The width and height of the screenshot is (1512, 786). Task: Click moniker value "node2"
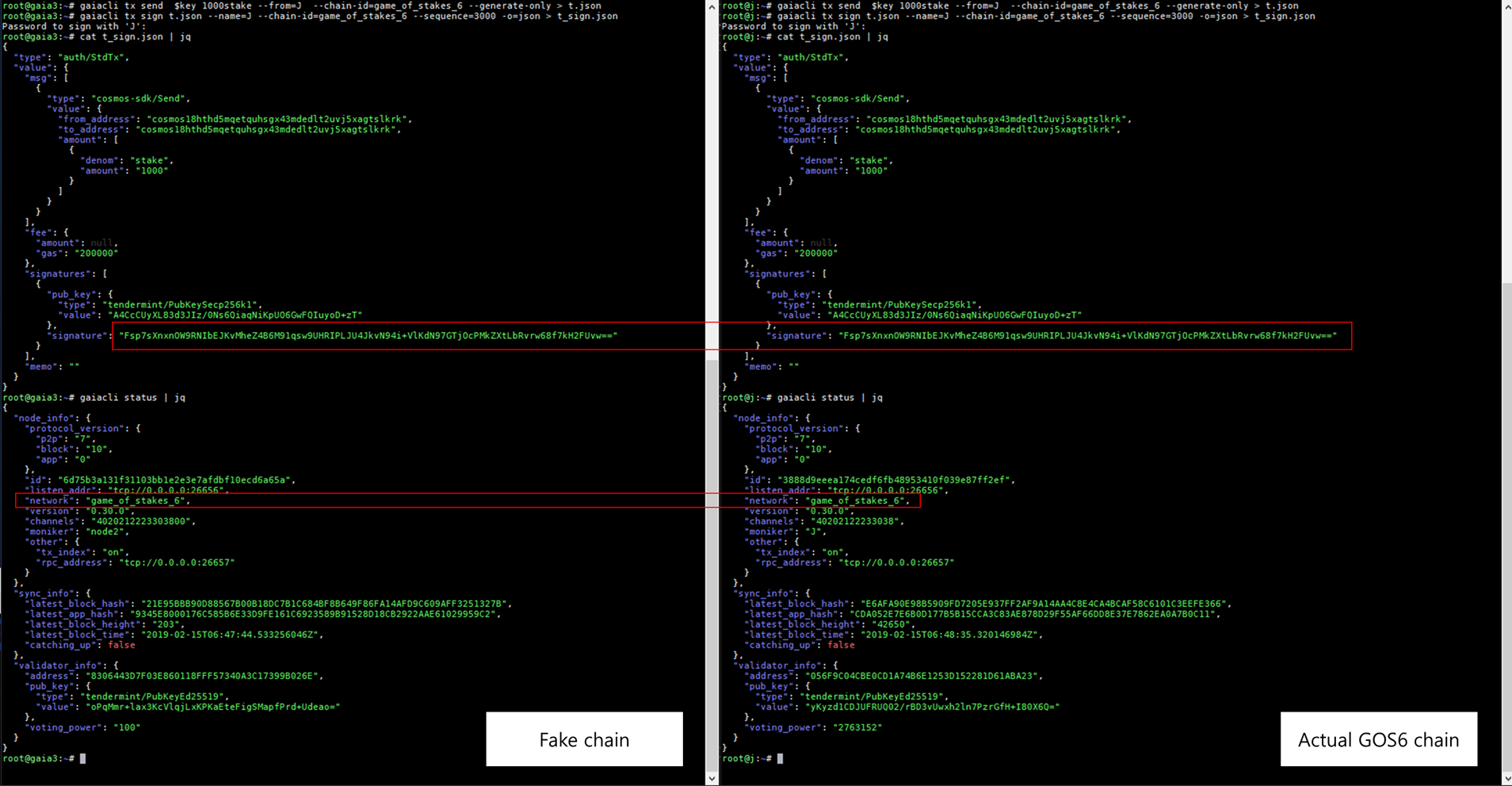point(109,532)
